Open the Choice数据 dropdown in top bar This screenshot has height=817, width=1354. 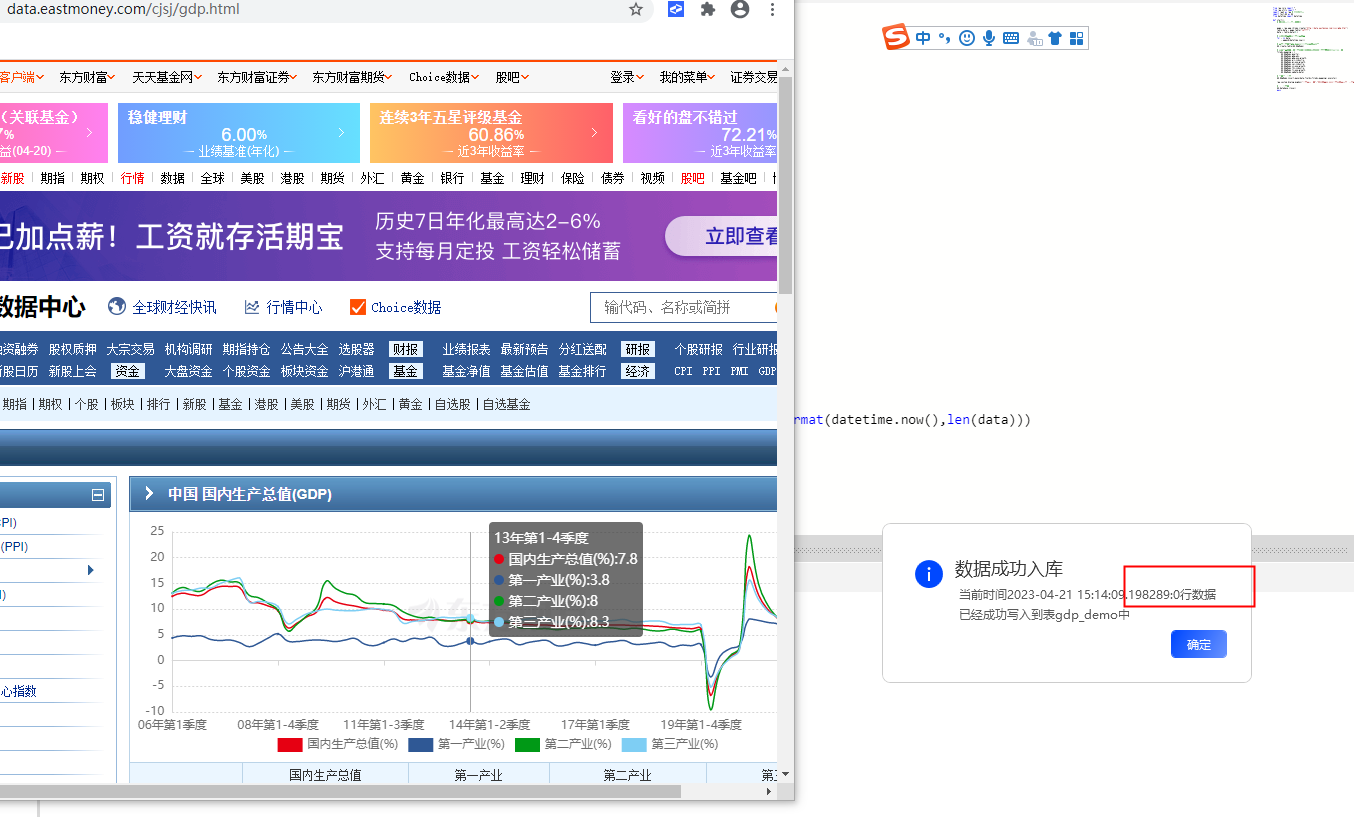click(x=444, y=77)
